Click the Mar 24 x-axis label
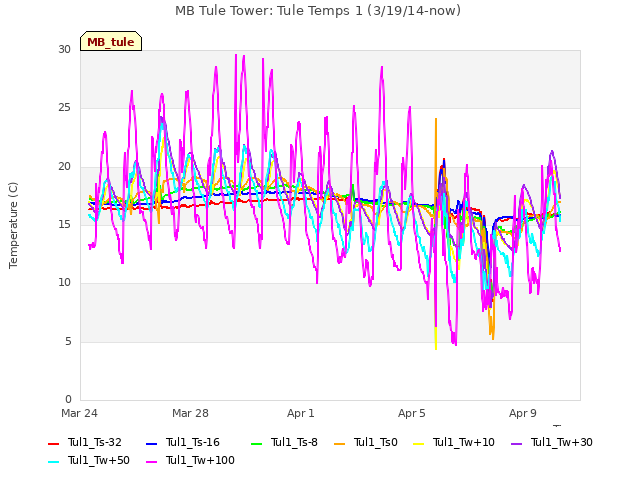Viewport: 640px width, 480px height. [79, 413]
